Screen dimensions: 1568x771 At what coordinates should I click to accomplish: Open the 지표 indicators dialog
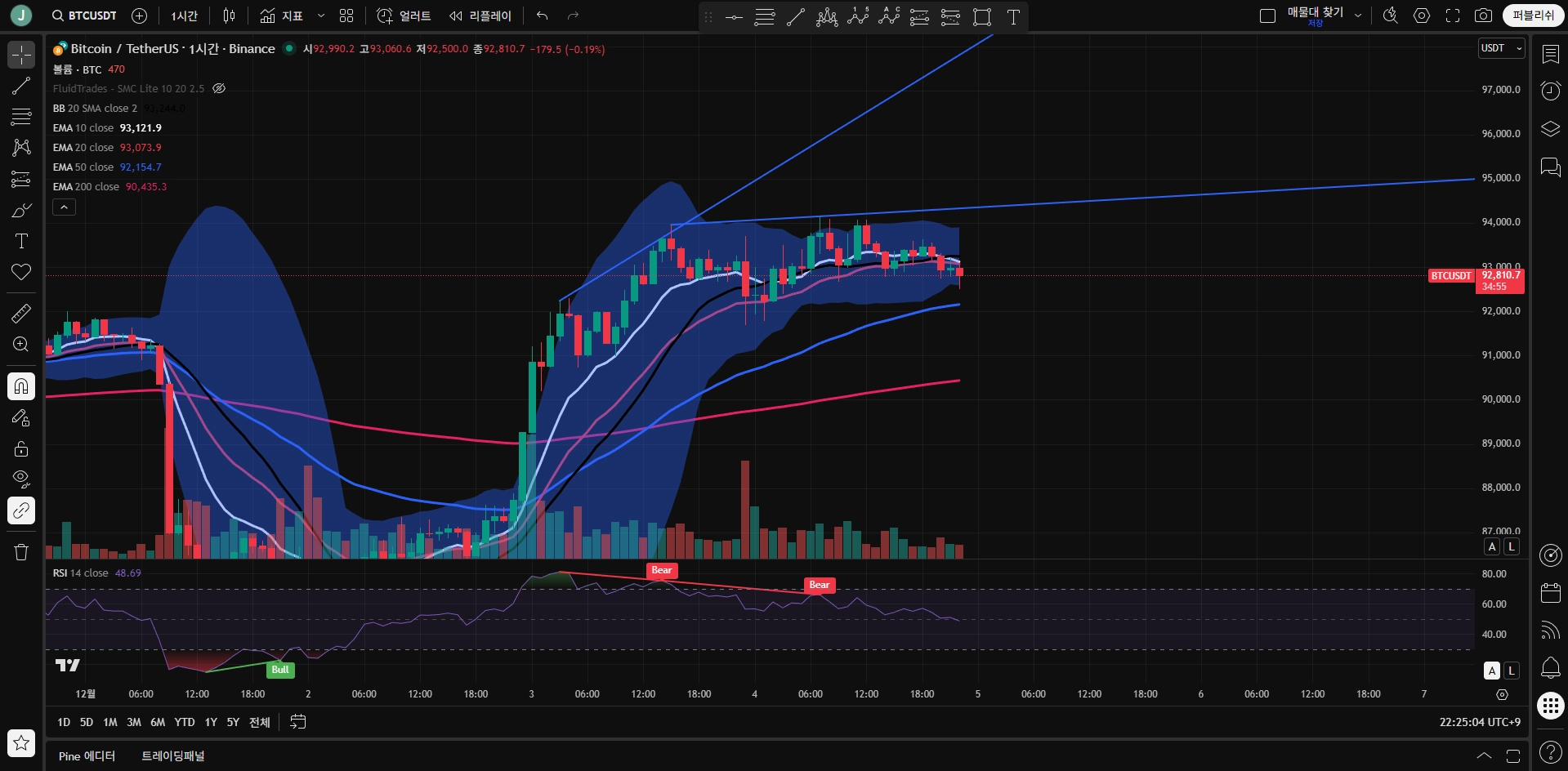click(282, 16)
